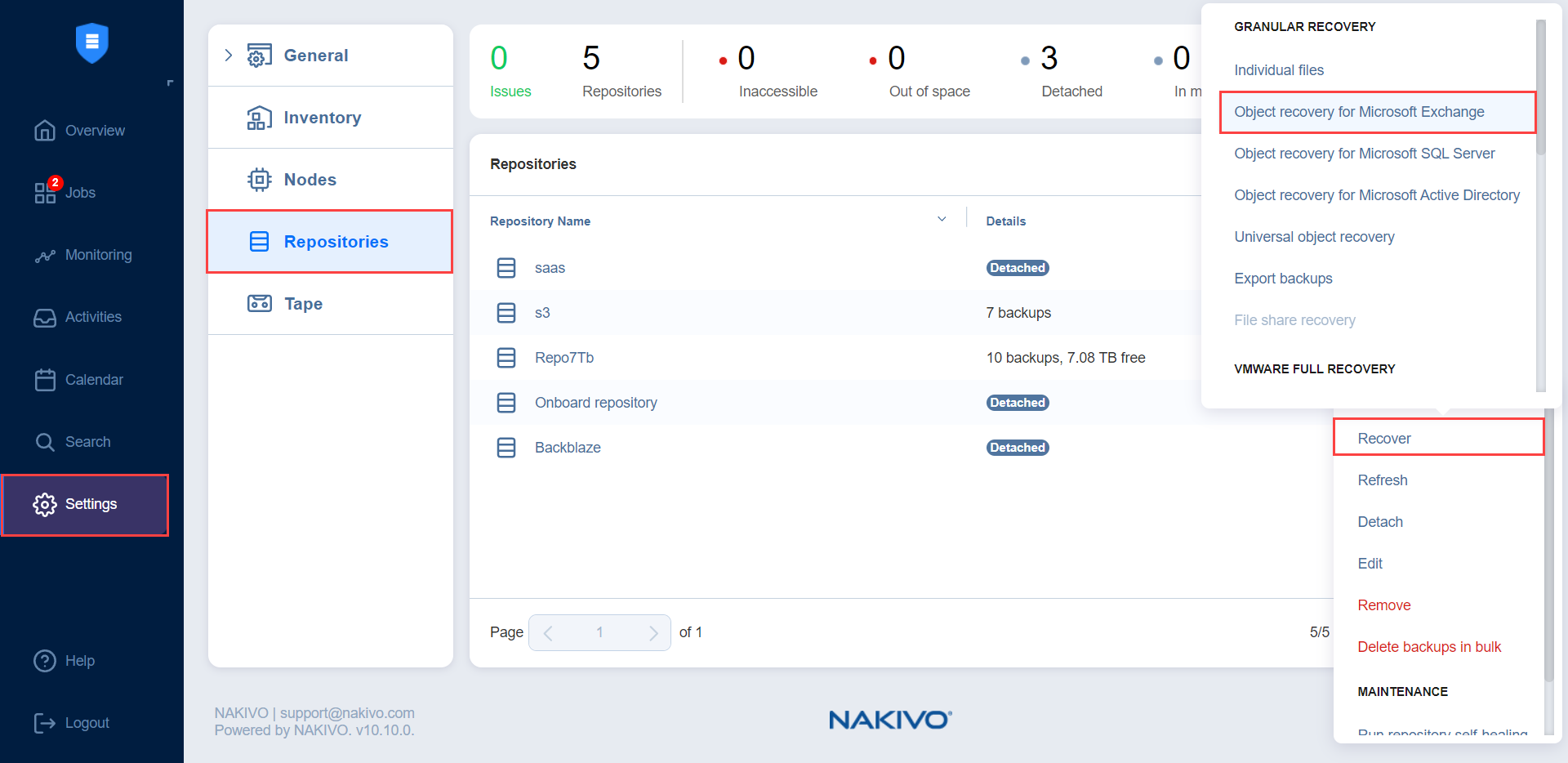Click the Backblaze repository icon
This screenshot has width=1568, height=763.
(x=506, y=448)
